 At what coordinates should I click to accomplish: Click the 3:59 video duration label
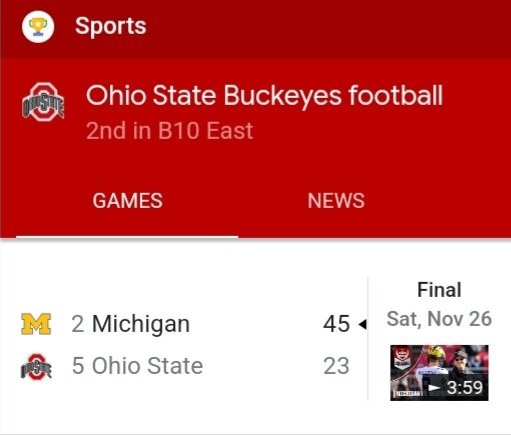(x=465, y=388)
